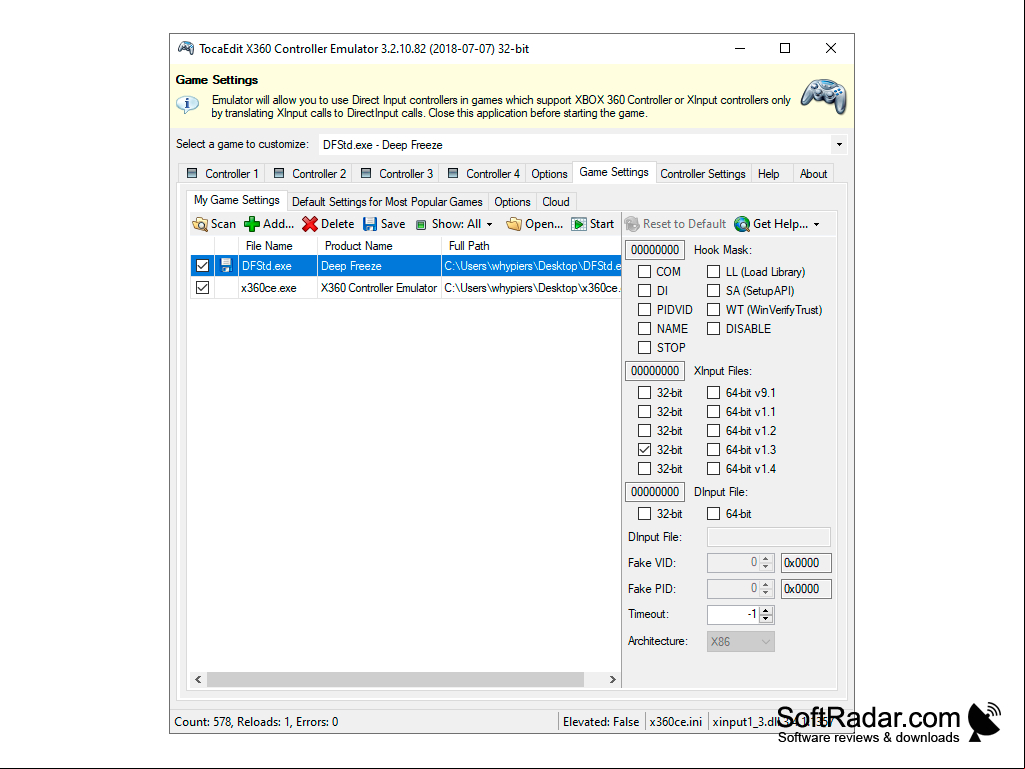Click the Hook Mask value box
1025x769 pixels.
tap(655, 250)
